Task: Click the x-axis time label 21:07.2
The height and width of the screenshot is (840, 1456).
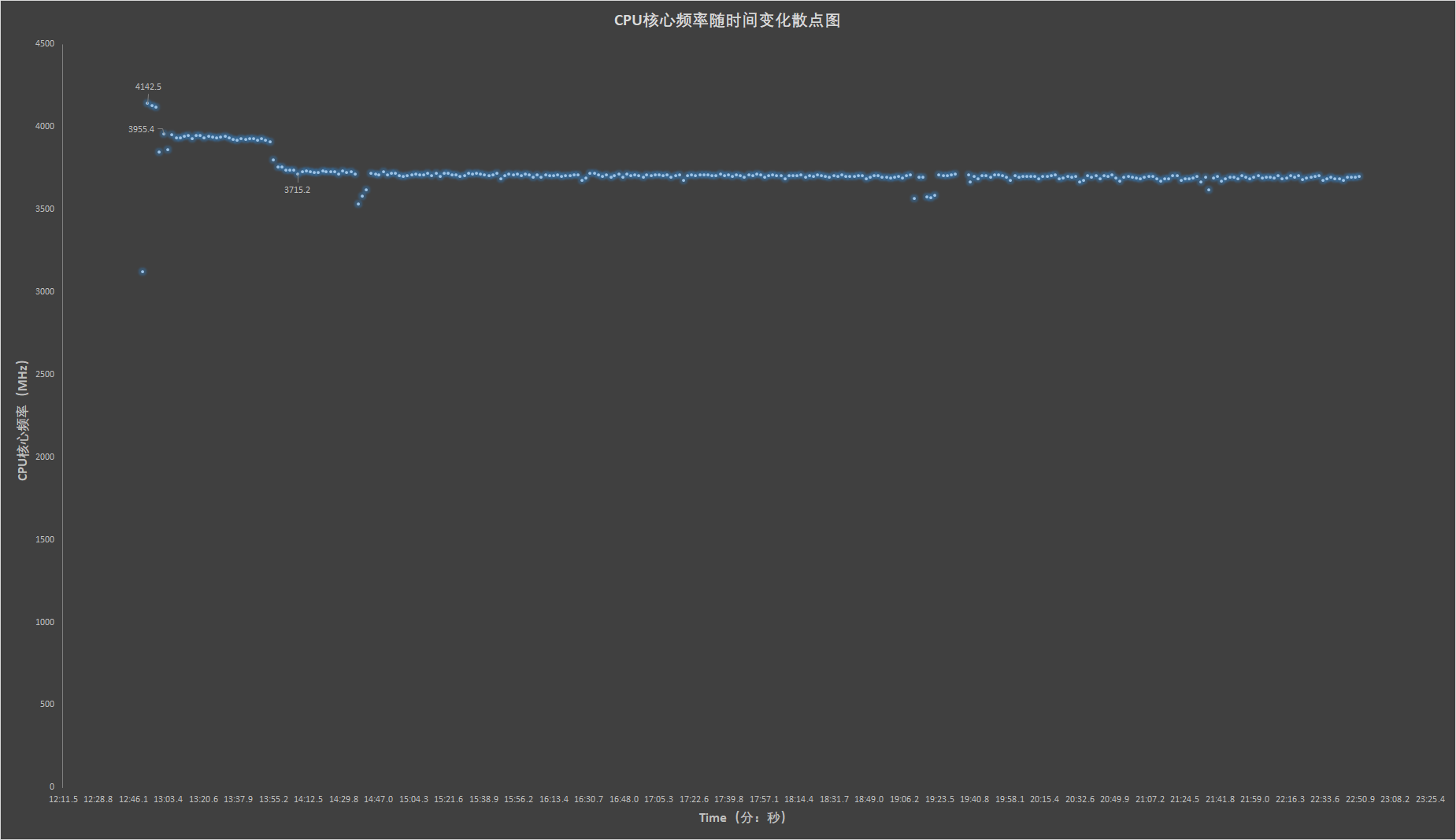Action: coord(1150,799)
